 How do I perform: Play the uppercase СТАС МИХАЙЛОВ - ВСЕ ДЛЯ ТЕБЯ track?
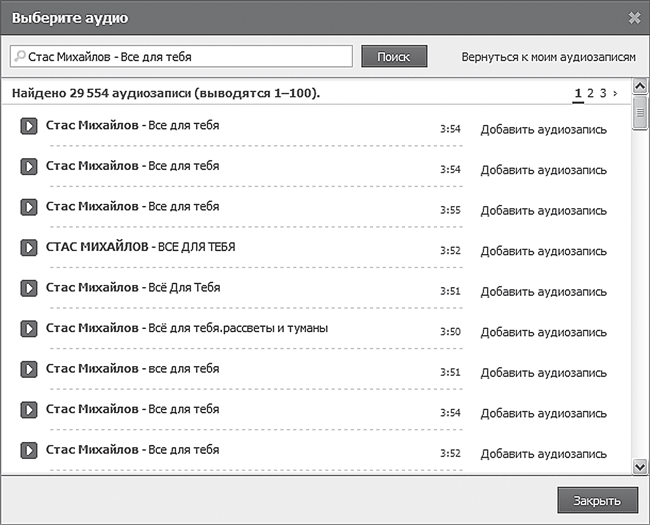[x=29, y=248]
